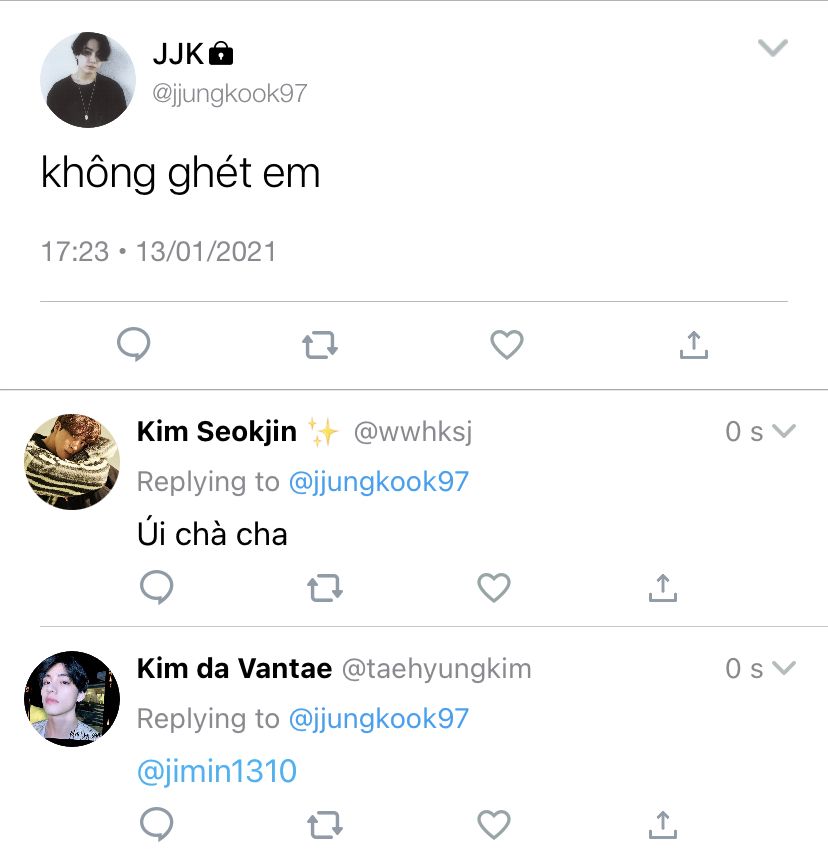Reply to Kim da Vantae's comment
Viewport: 828px width, 863px height.
[157, 824]
